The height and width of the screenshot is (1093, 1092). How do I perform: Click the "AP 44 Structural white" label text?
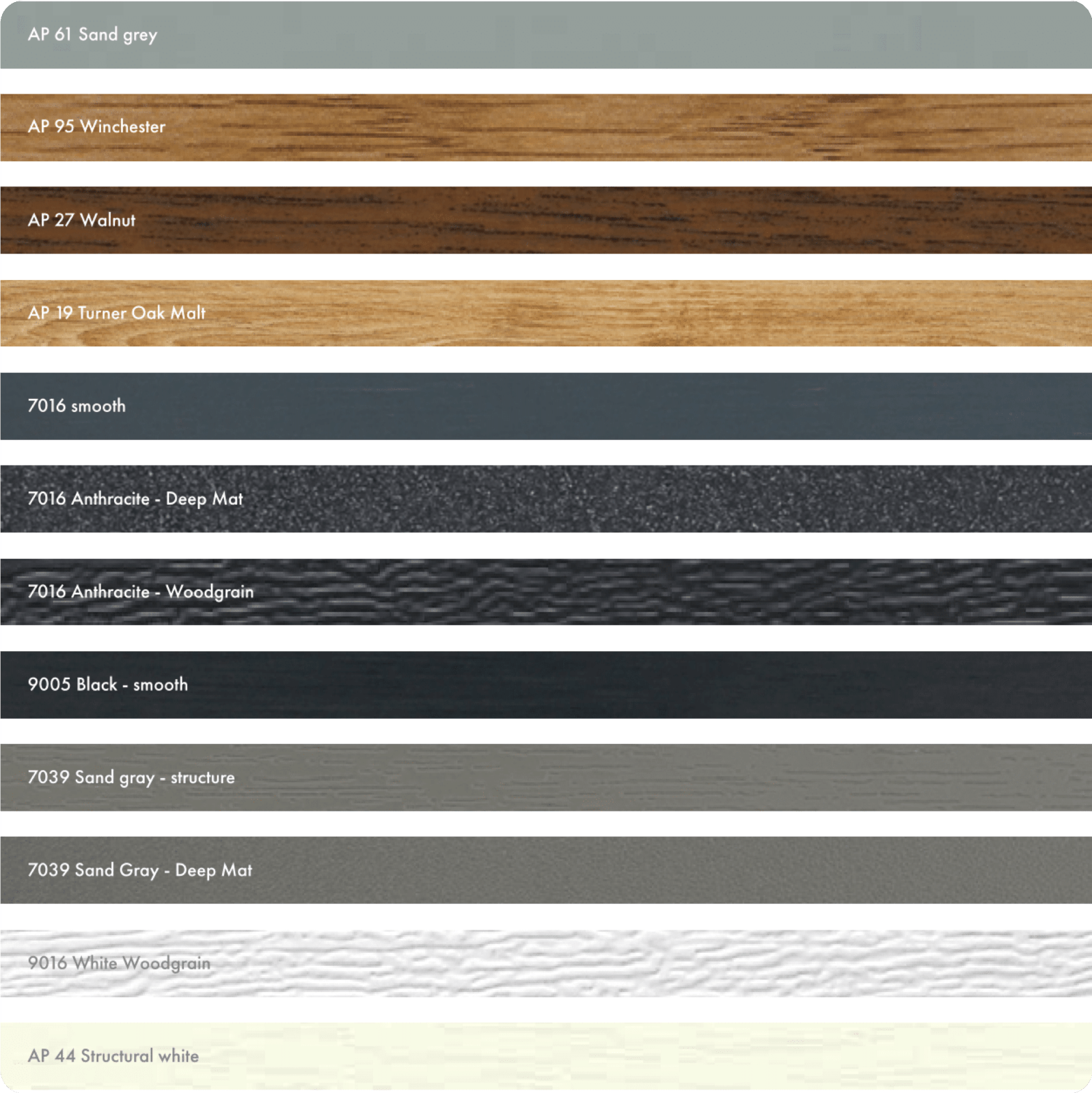(113, 1056)
